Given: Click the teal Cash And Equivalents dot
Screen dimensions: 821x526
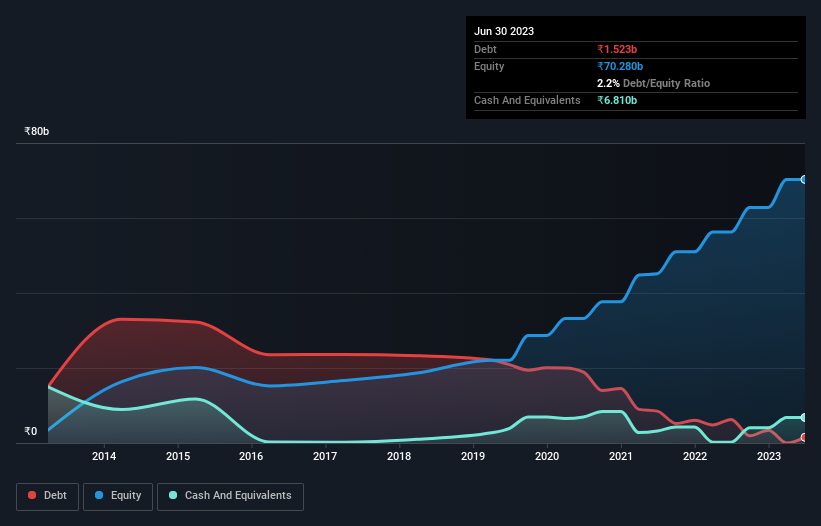Looking at the screenshot, I should [173, 495].
